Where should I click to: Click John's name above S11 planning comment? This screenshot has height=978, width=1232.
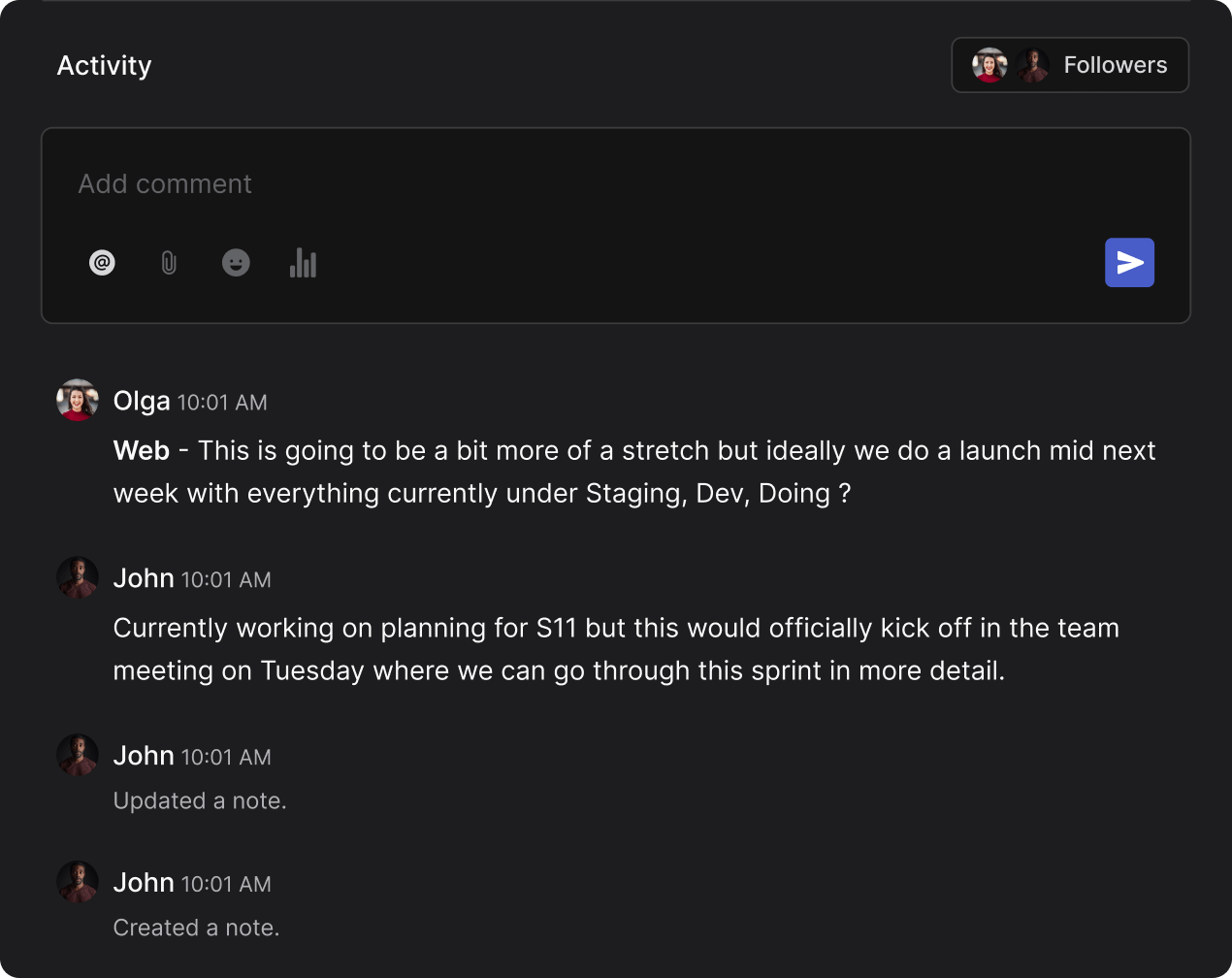[x=144, y=578]
